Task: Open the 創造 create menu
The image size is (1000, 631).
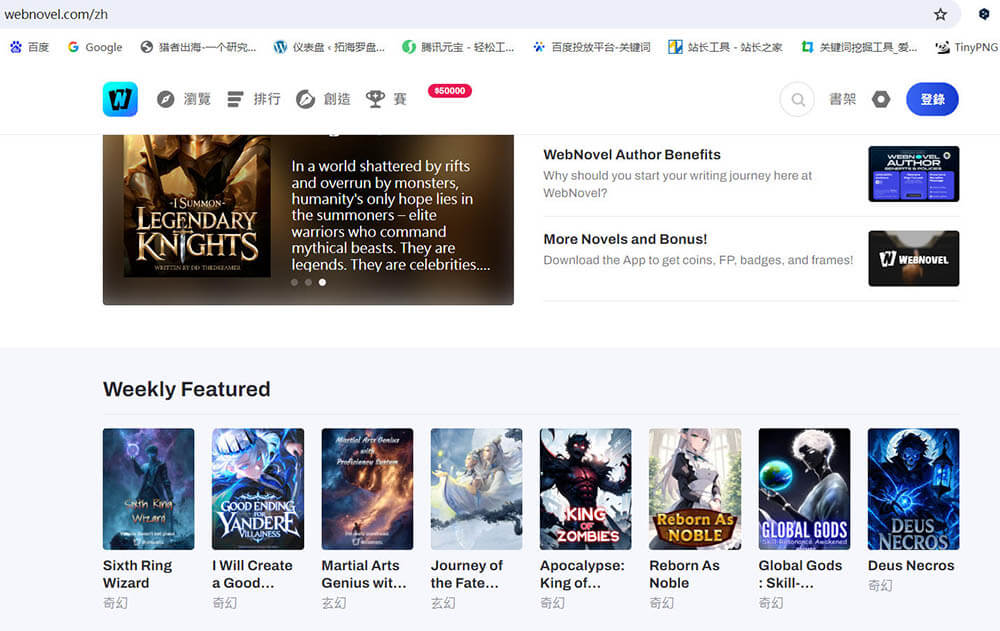Action: [324, 99]
